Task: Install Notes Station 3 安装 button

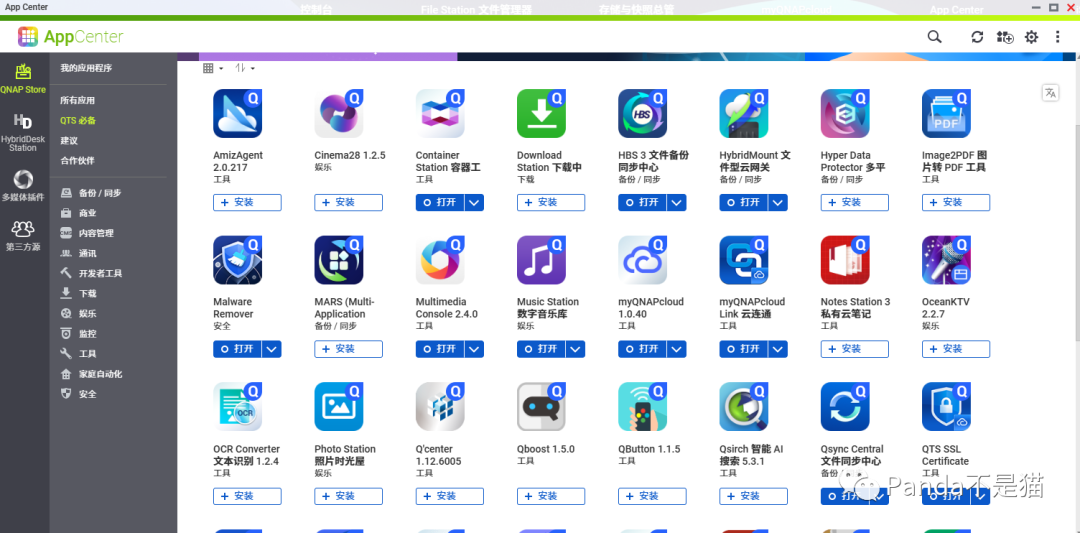Action: click(x=855, y=349)
